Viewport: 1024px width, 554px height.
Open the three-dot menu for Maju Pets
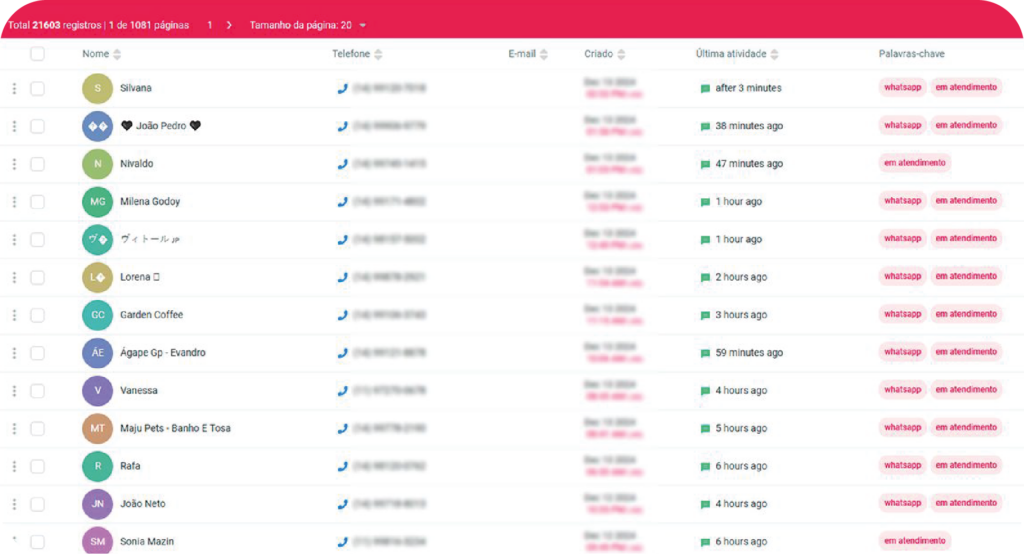point(14,429)
